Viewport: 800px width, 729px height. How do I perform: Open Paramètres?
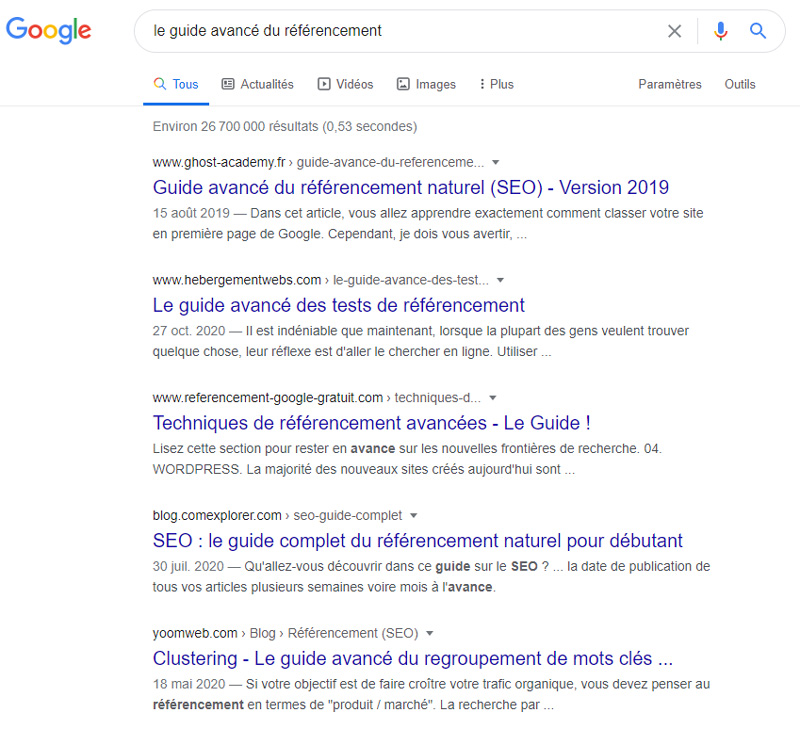point(670,84)
